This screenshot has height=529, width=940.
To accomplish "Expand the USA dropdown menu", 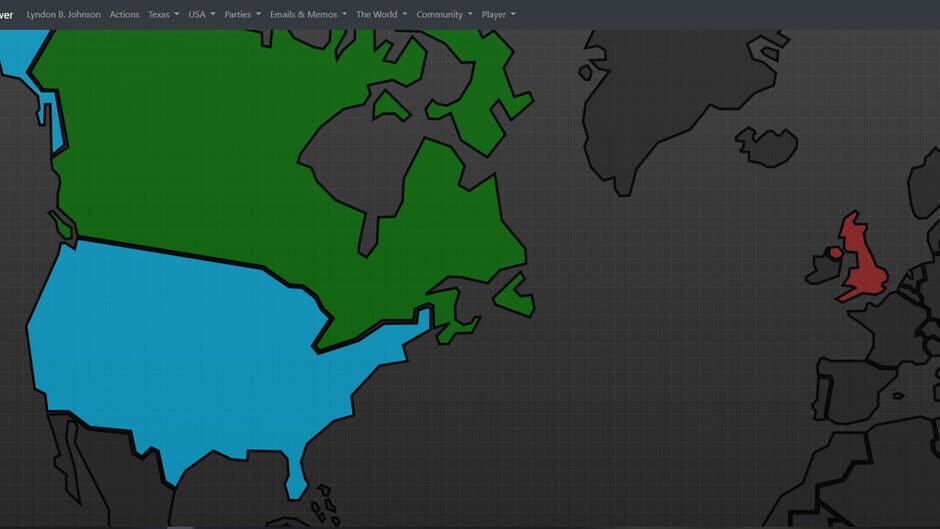I will (201, 14).
